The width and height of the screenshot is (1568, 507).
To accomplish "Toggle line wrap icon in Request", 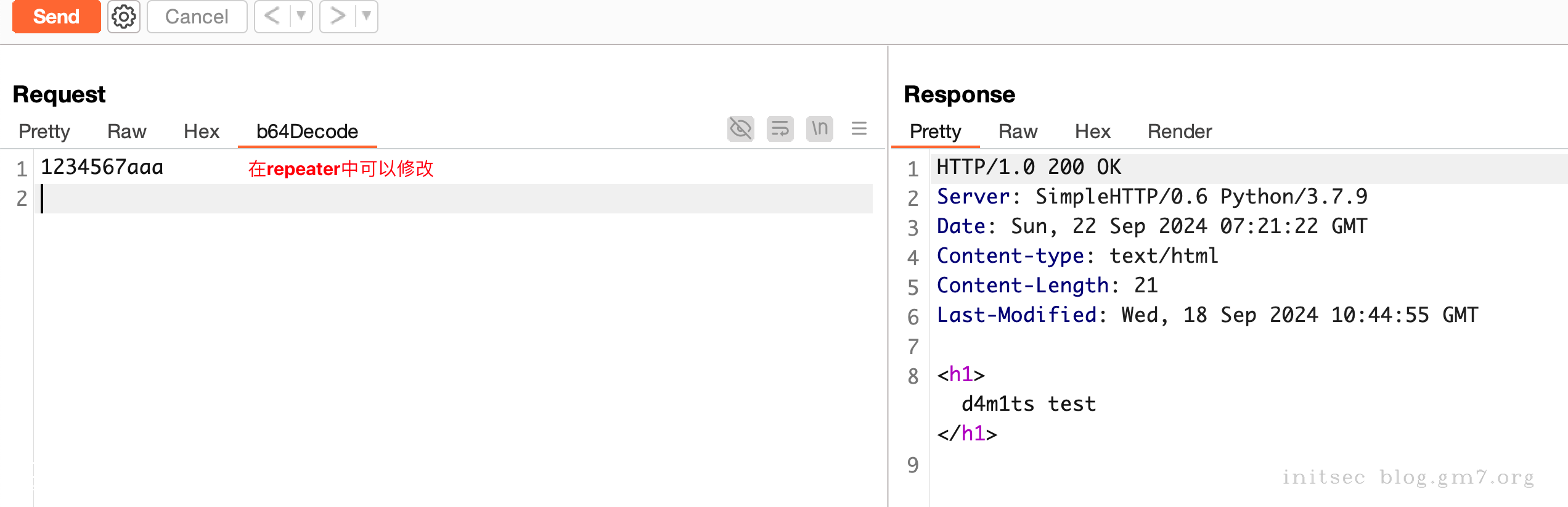I will pyautogui.click(x=780, y=129).
